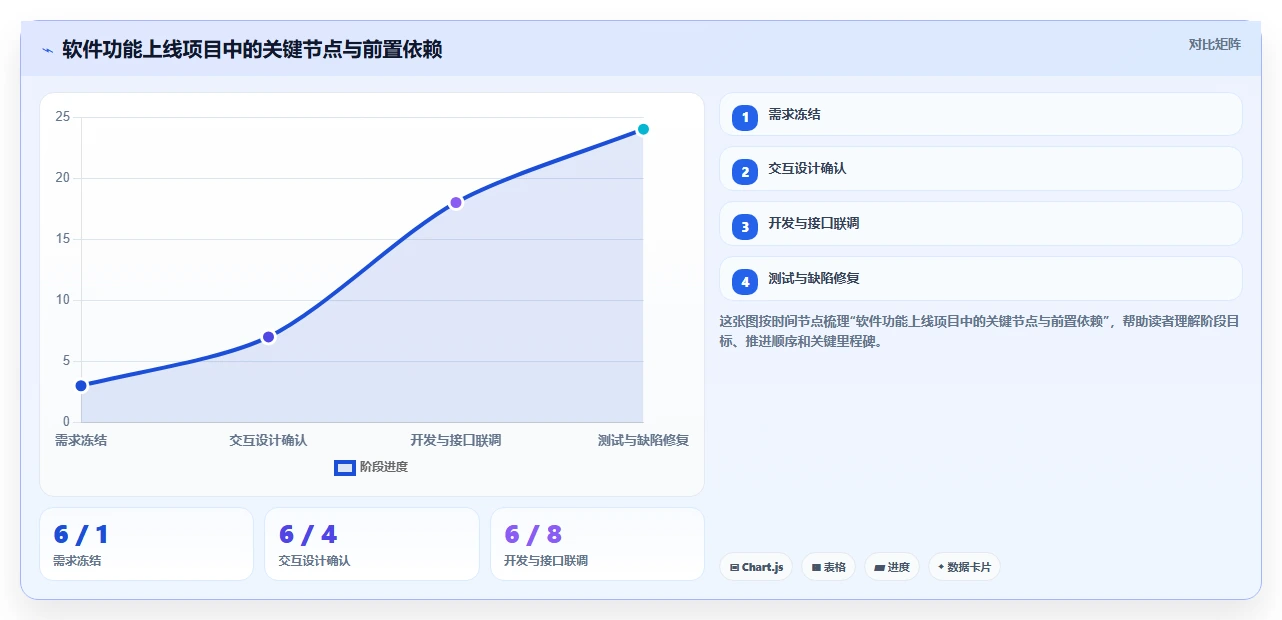Open the 开发与接口联调 step row

pyautogui.click(x=980, y=224)
